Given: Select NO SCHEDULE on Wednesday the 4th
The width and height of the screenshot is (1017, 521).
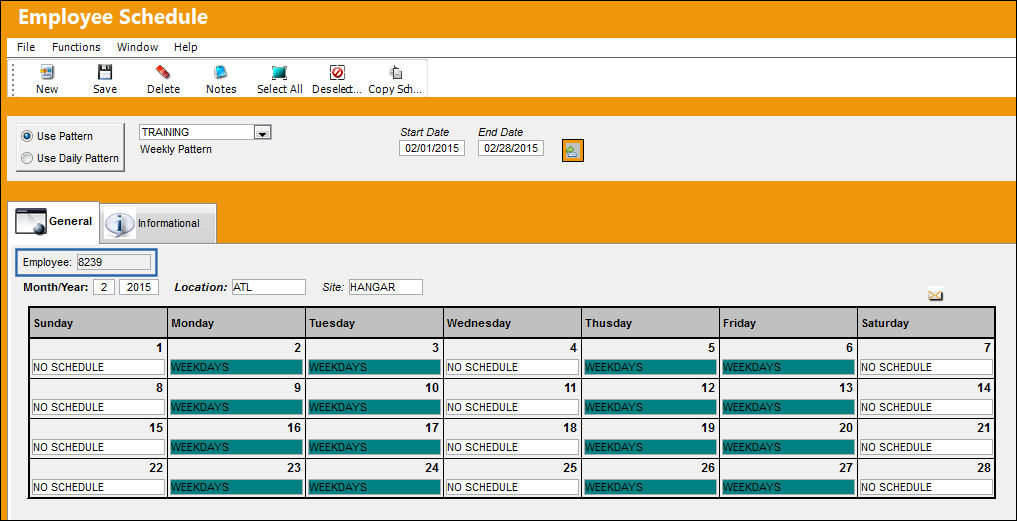Looking at the screenshot, I should 512,367.
